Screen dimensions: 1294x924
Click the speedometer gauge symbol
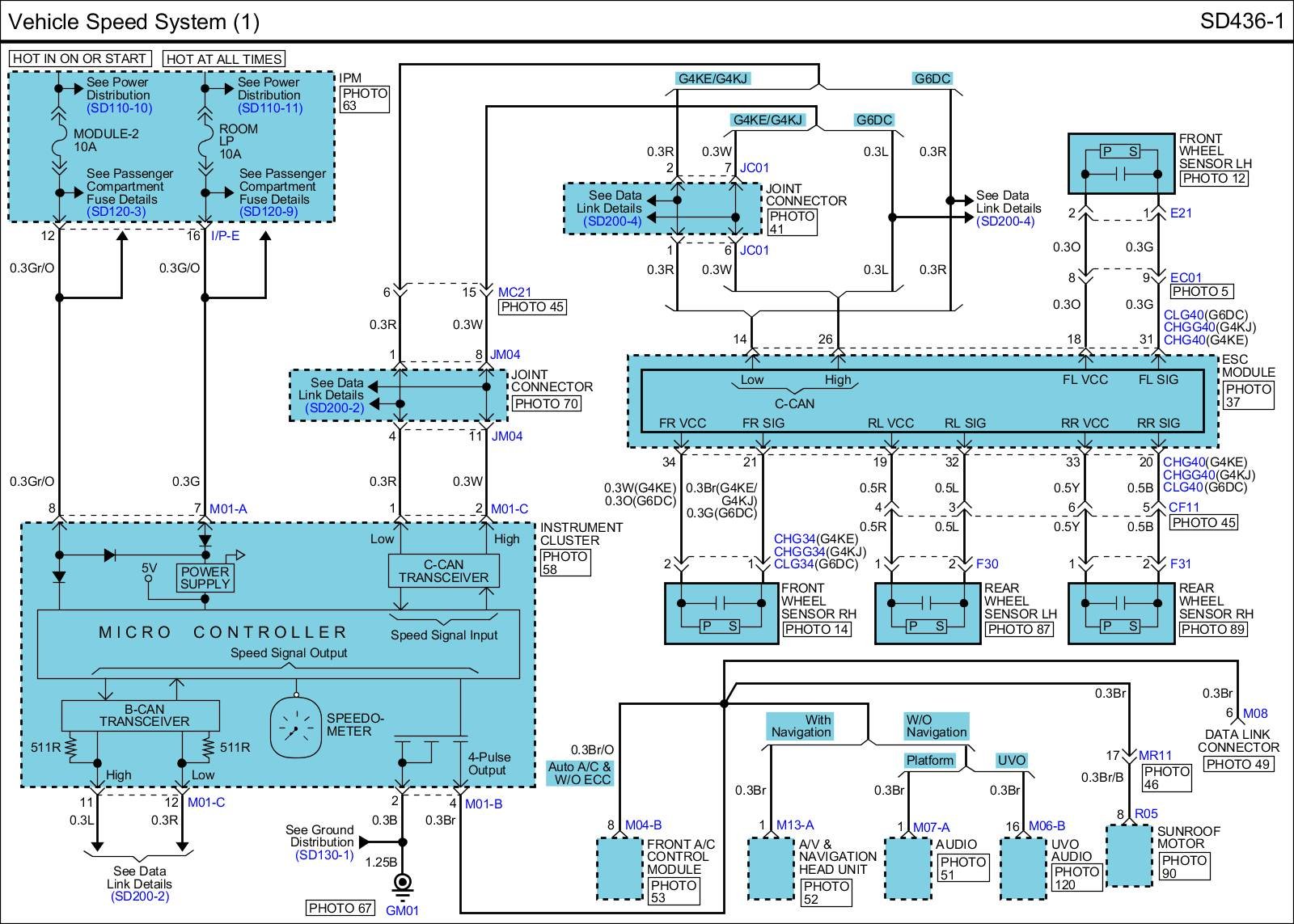[296, 728]
